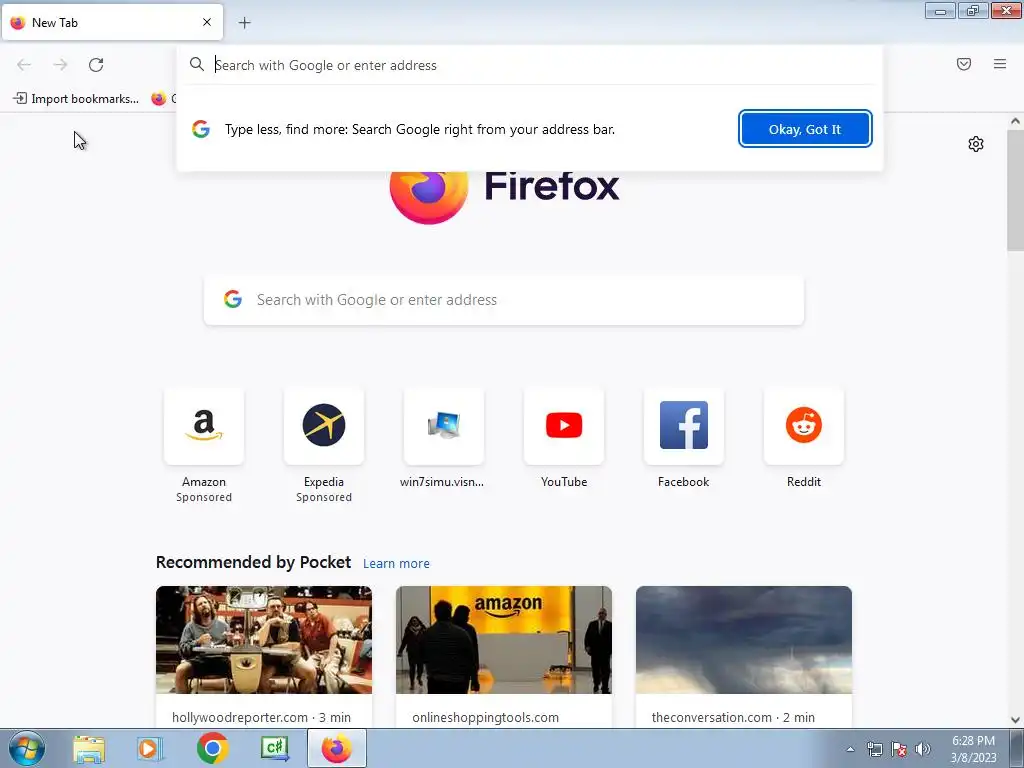
Task: Open the C# app taskbar icon
Action: tap(274, 748)
